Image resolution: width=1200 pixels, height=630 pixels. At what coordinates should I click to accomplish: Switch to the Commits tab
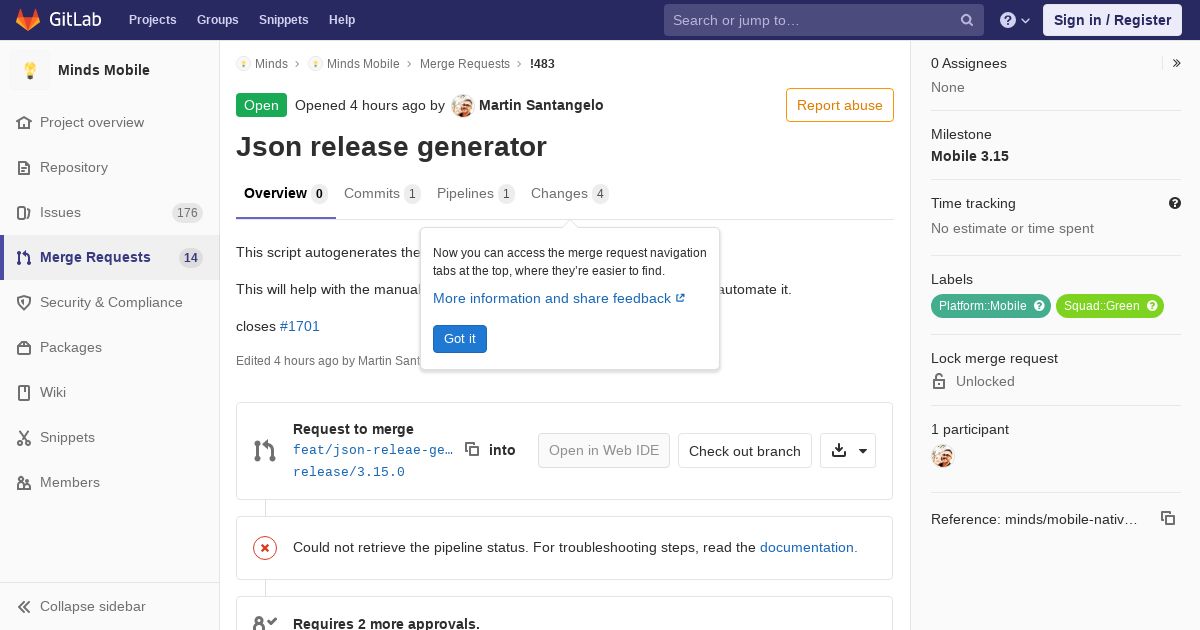382,194
